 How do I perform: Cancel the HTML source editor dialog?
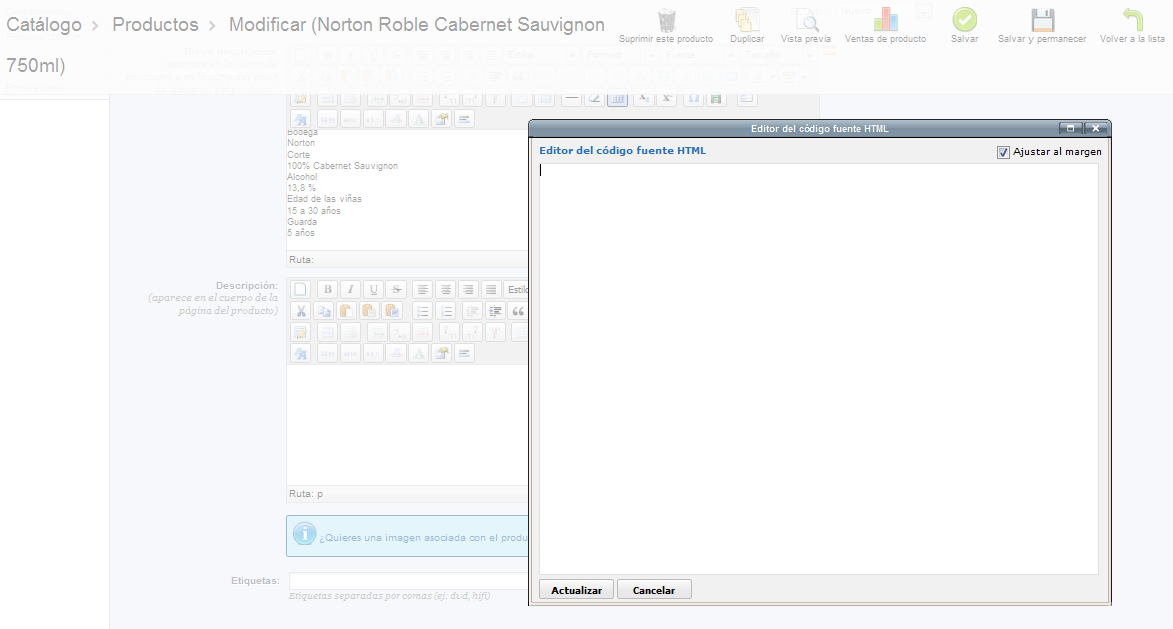click(654, 590)
